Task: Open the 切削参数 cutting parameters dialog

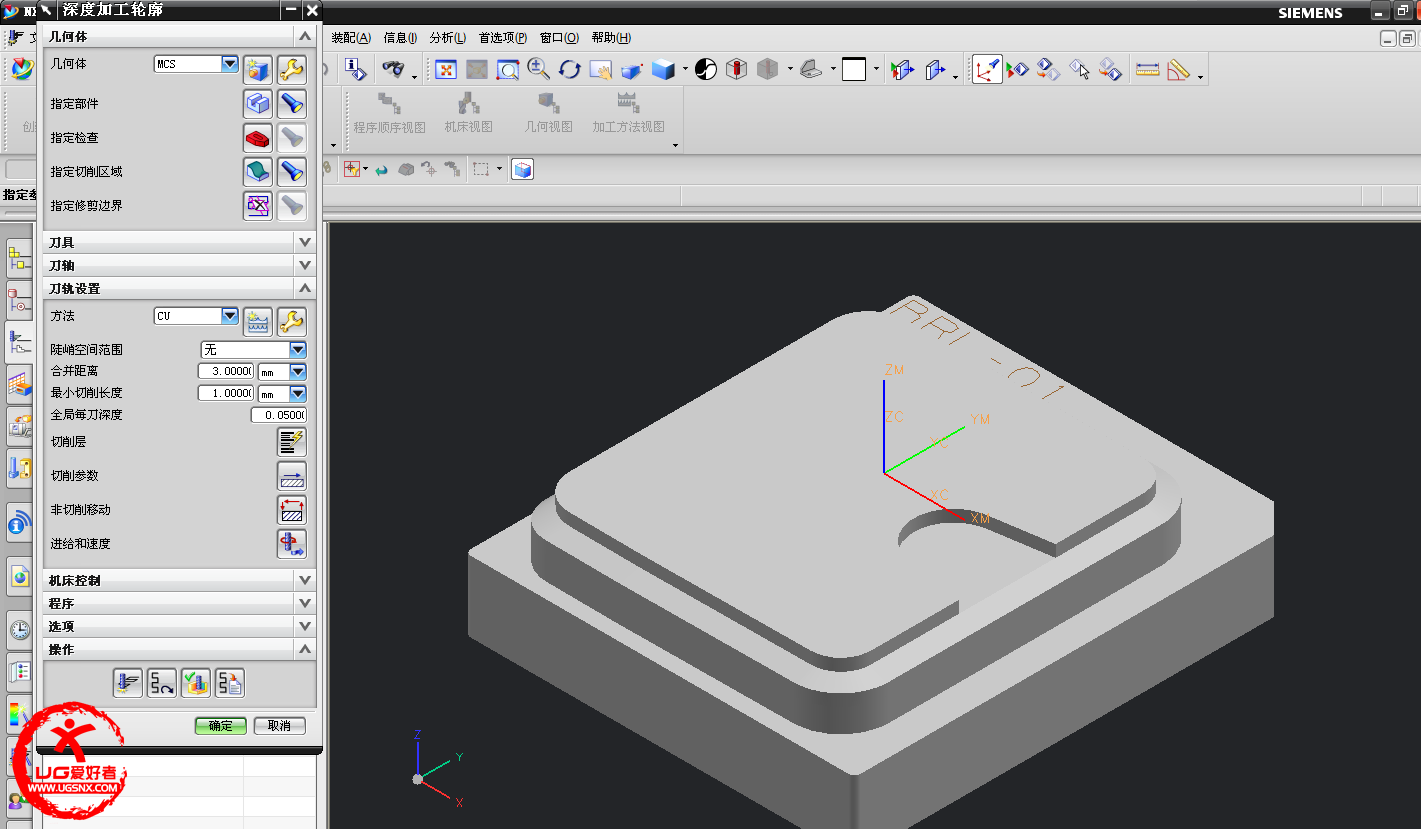Action: point(291,475)
